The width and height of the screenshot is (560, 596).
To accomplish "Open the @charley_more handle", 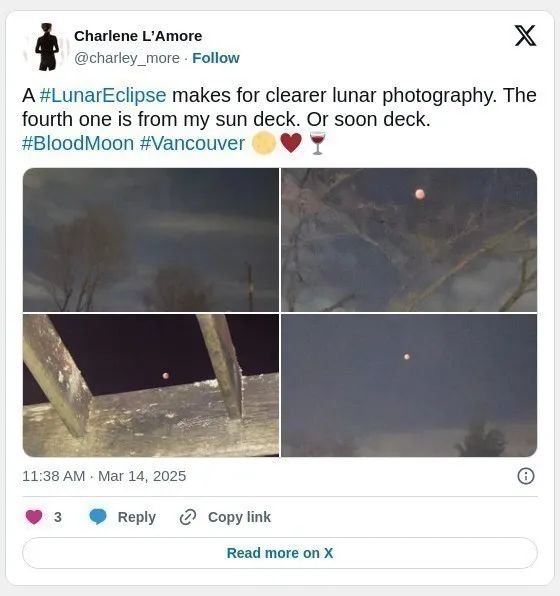I will pyautogui.click(x=127, y=58).
